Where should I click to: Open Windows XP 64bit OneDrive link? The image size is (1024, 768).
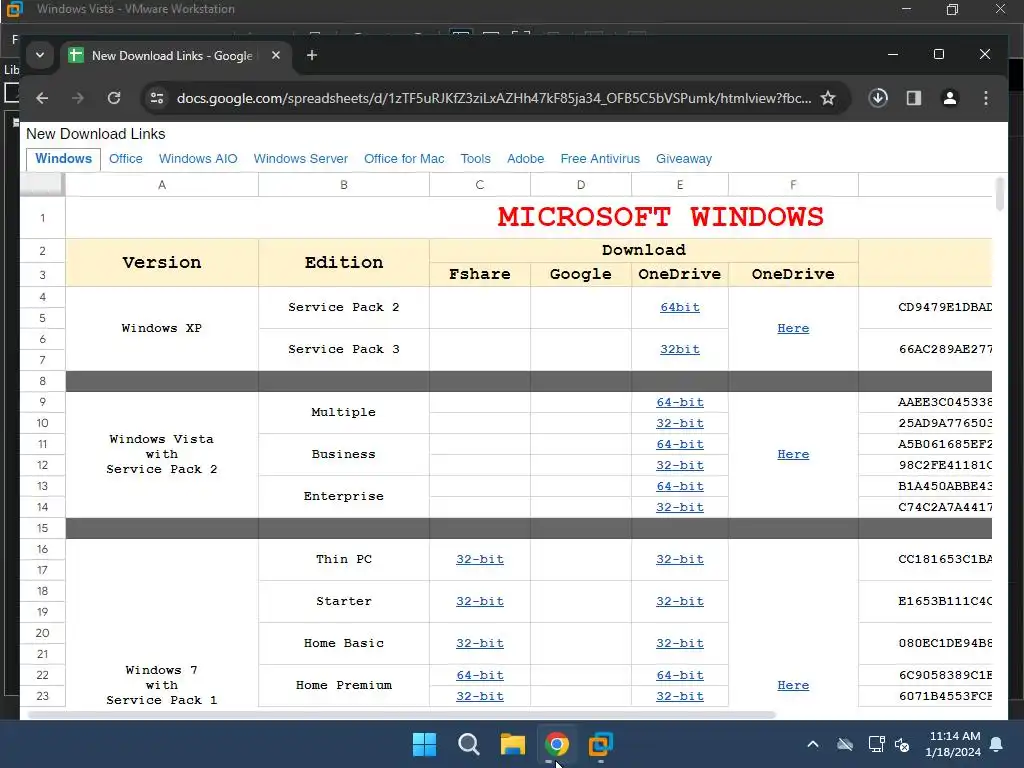point(680,308)
